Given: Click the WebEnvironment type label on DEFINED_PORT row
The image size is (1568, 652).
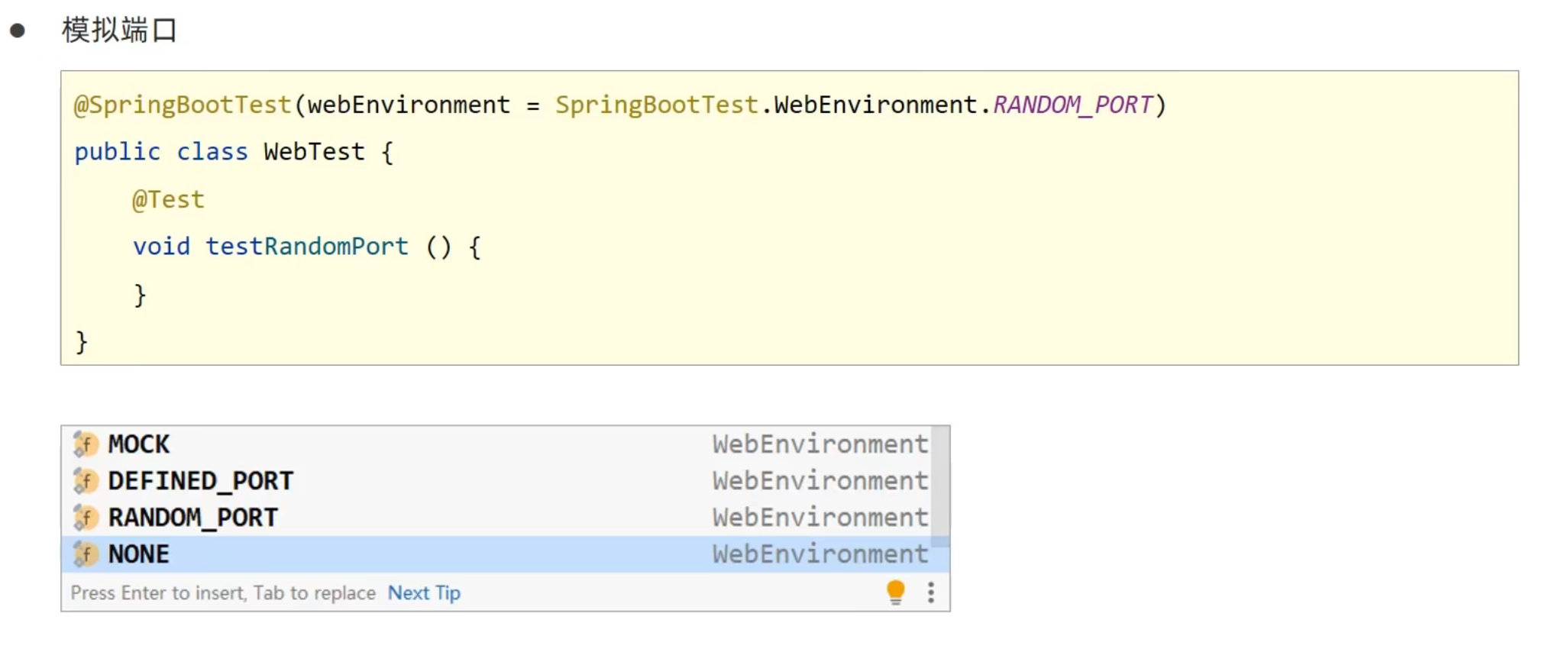Looking at the screenshot, I should point(820,481).
